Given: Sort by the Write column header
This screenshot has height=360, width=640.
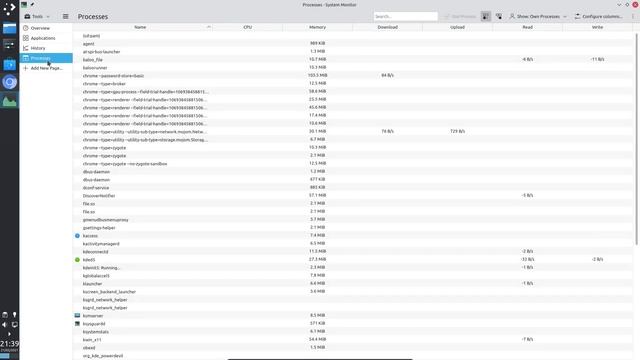Looking at the screenshot, I should pyautogui.click(x=597, y=27).
